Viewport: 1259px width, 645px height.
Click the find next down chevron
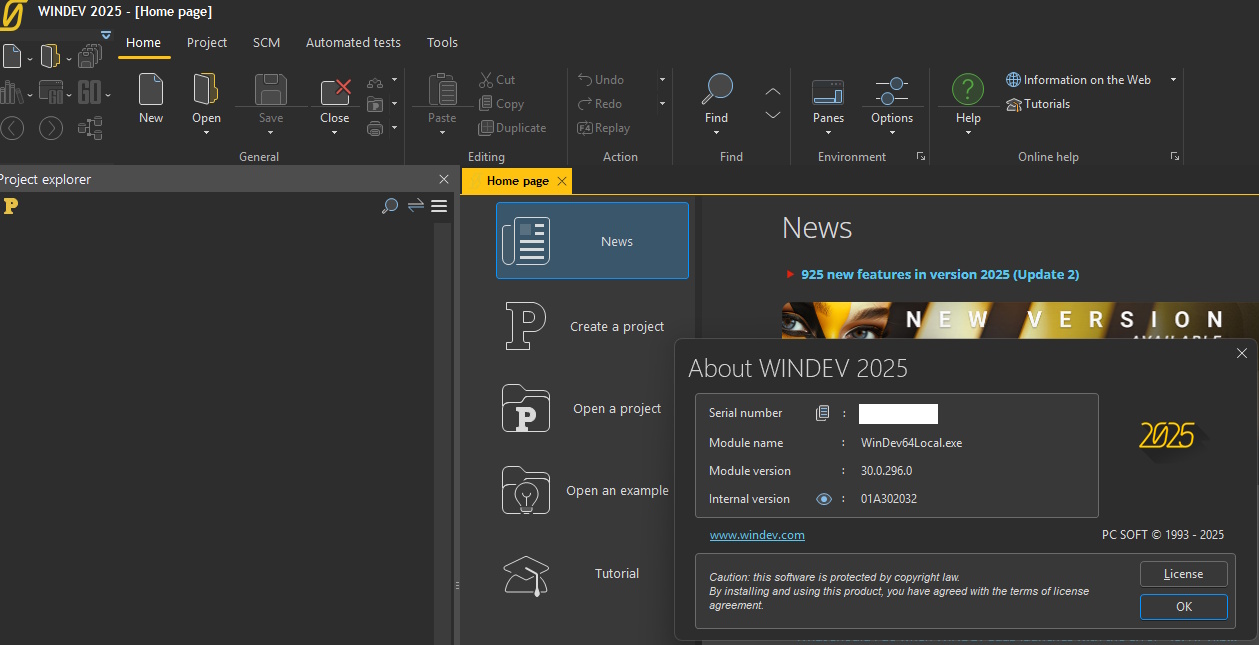tap(773, 115)
